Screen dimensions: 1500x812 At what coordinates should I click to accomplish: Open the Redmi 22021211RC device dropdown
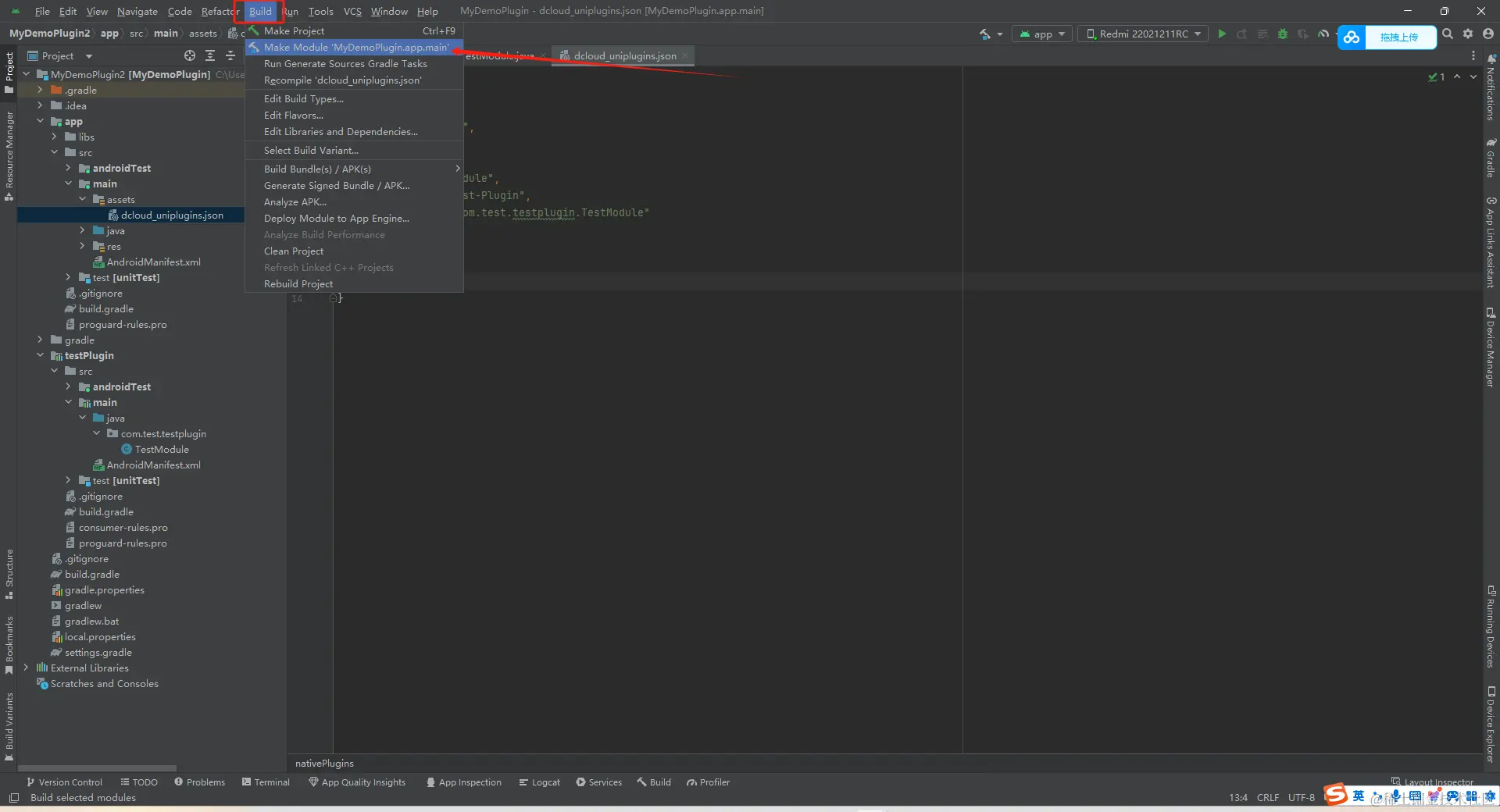click(x=1143, y=34)
